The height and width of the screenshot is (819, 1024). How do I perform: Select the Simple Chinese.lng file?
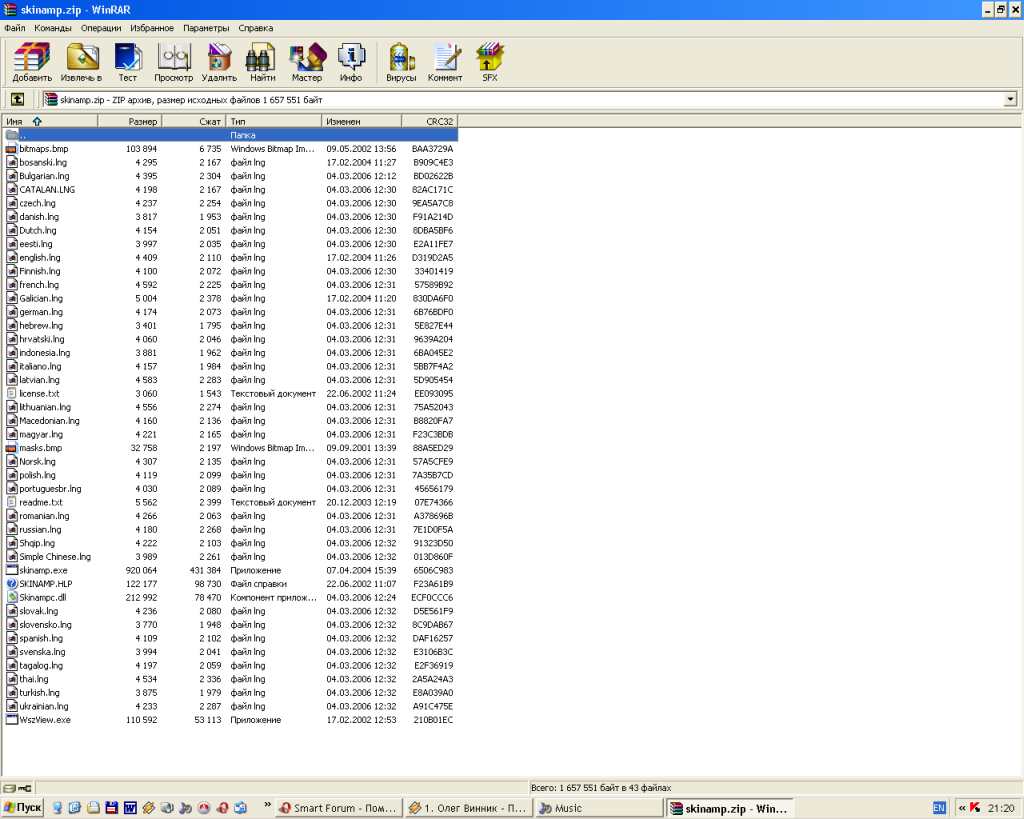[x=230, y=556]
